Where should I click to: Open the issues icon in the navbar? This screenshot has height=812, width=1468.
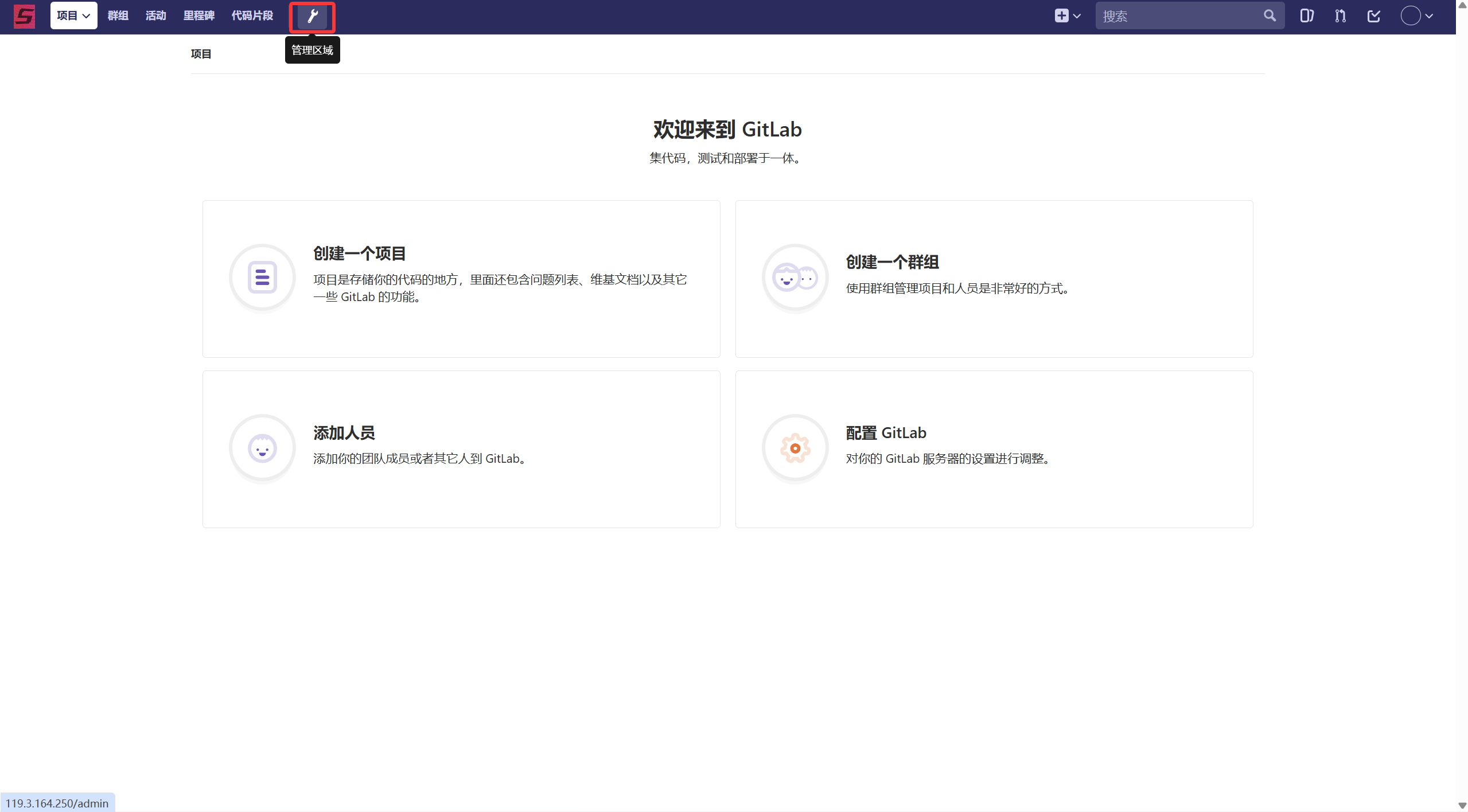point(1307,16)
